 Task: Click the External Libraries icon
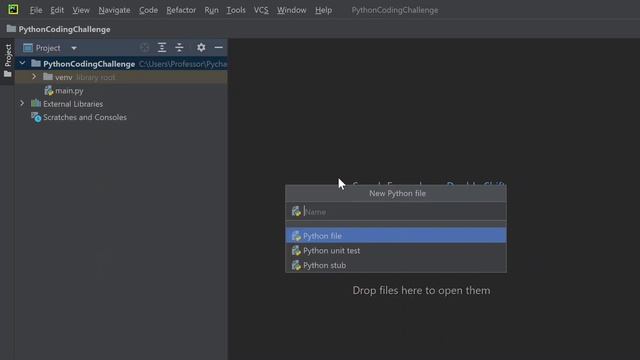36,103
